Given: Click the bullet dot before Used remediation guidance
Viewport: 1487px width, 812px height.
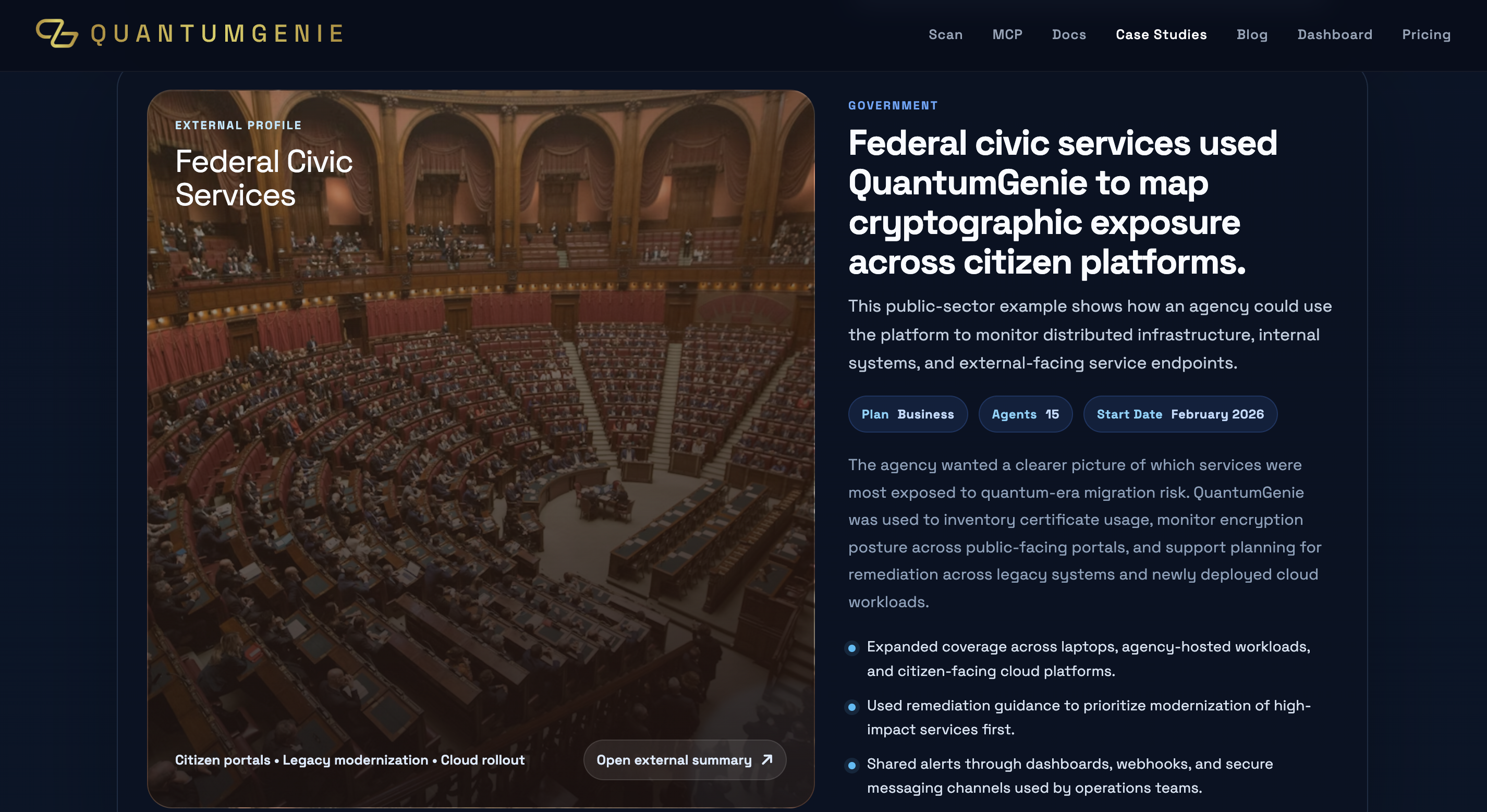Looking at the screenshot, I should (x=851, y=707).
